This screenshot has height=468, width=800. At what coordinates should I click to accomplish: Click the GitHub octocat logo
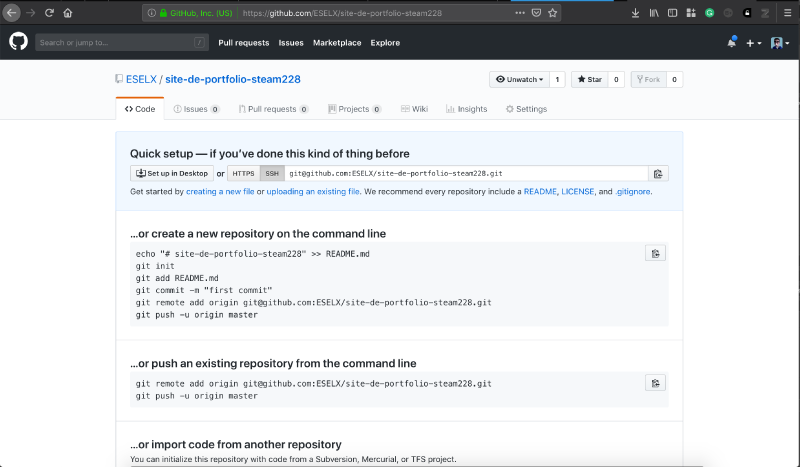coord(18,42)
